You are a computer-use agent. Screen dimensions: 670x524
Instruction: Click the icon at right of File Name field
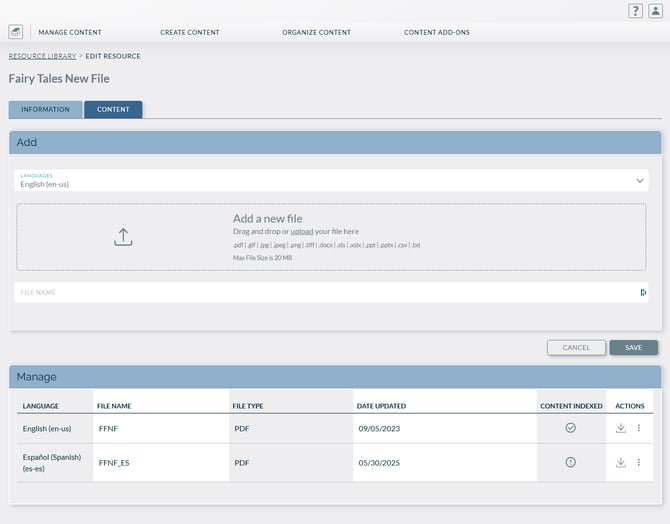tap(643, 293)
